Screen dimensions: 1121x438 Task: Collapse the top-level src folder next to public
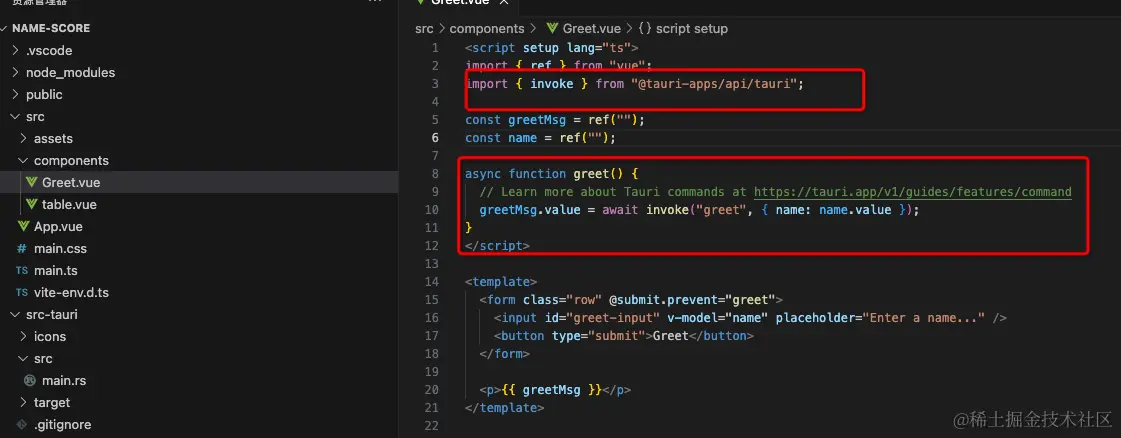(16, 116)
